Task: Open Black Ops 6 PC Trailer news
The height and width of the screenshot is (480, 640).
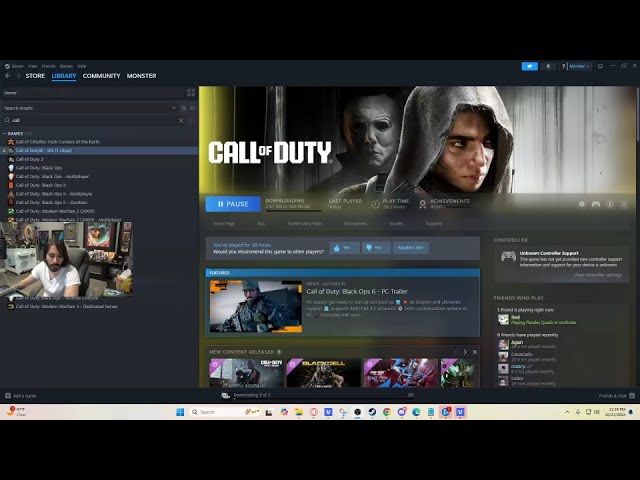Action: click(x=357, y=291)
